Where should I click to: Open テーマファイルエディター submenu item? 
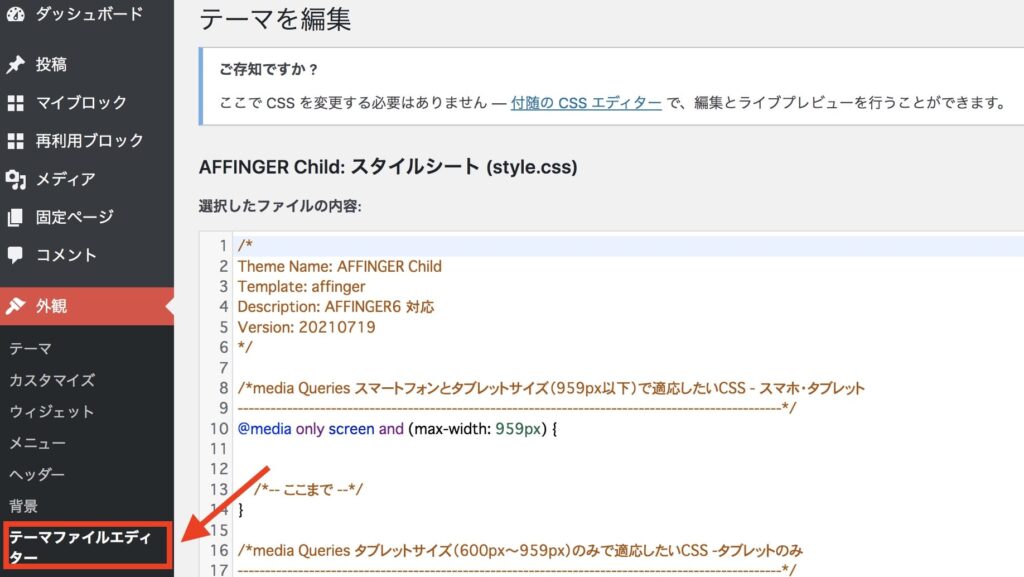[x=87, y=546]
